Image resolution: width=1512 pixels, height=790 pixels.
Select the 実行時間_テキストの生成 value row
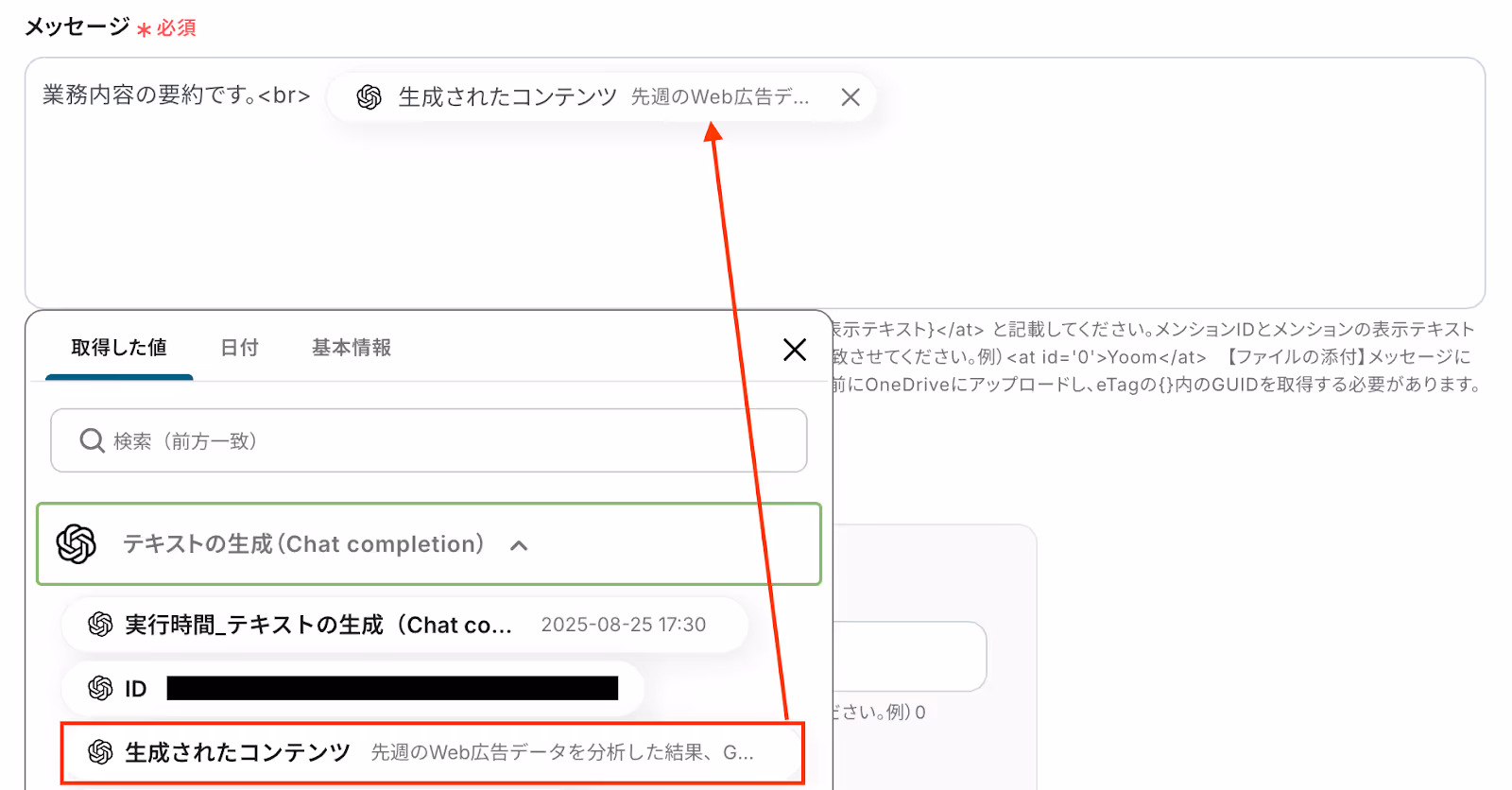click(x=405, y=625)
